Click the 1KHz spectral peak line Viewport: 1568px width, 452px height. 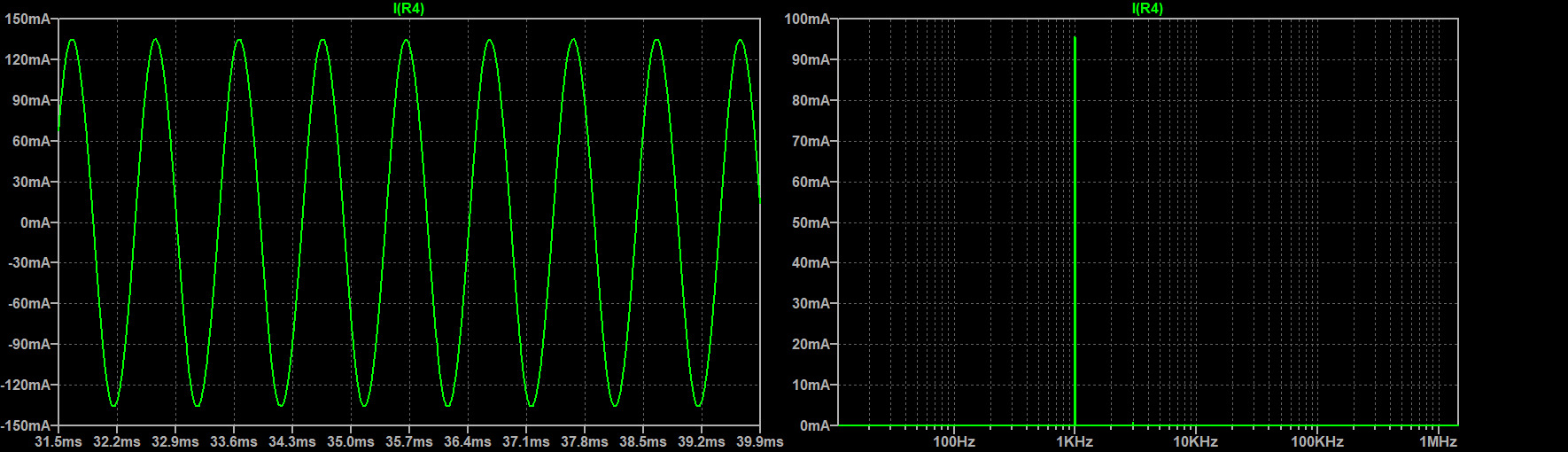point(1075,231)
